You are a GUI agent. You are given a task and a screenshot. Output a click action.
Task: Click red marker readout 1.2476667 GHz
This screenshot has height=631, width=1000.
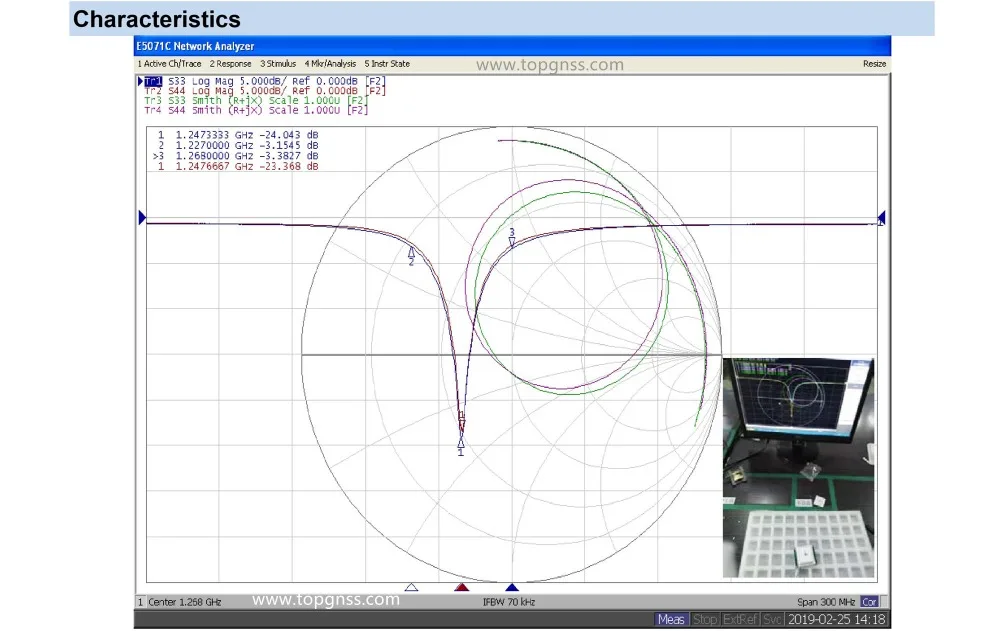(x=238, y=167)
